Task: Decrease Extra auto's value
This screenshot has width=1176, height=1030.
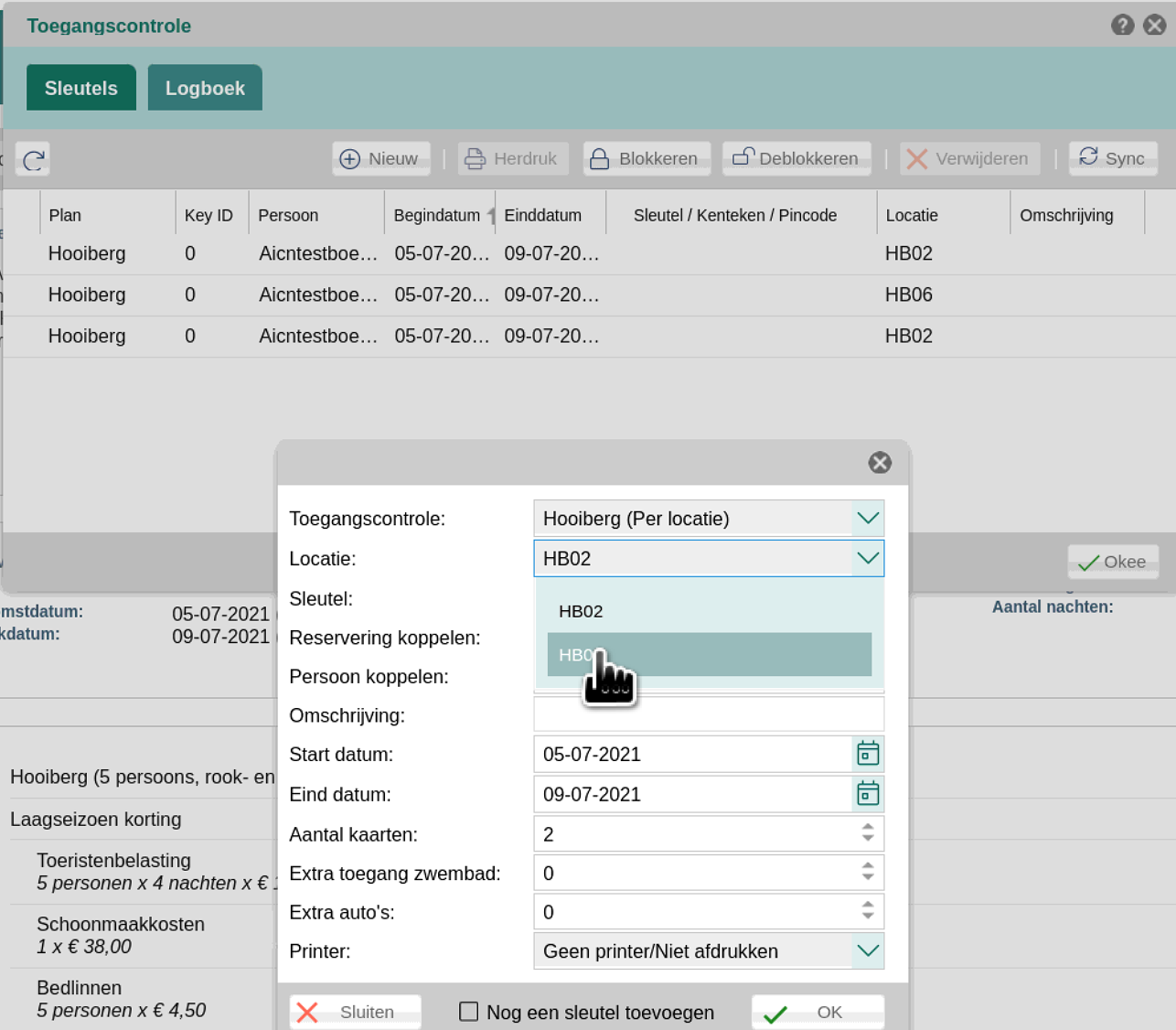Action: [x=868, y=917]
